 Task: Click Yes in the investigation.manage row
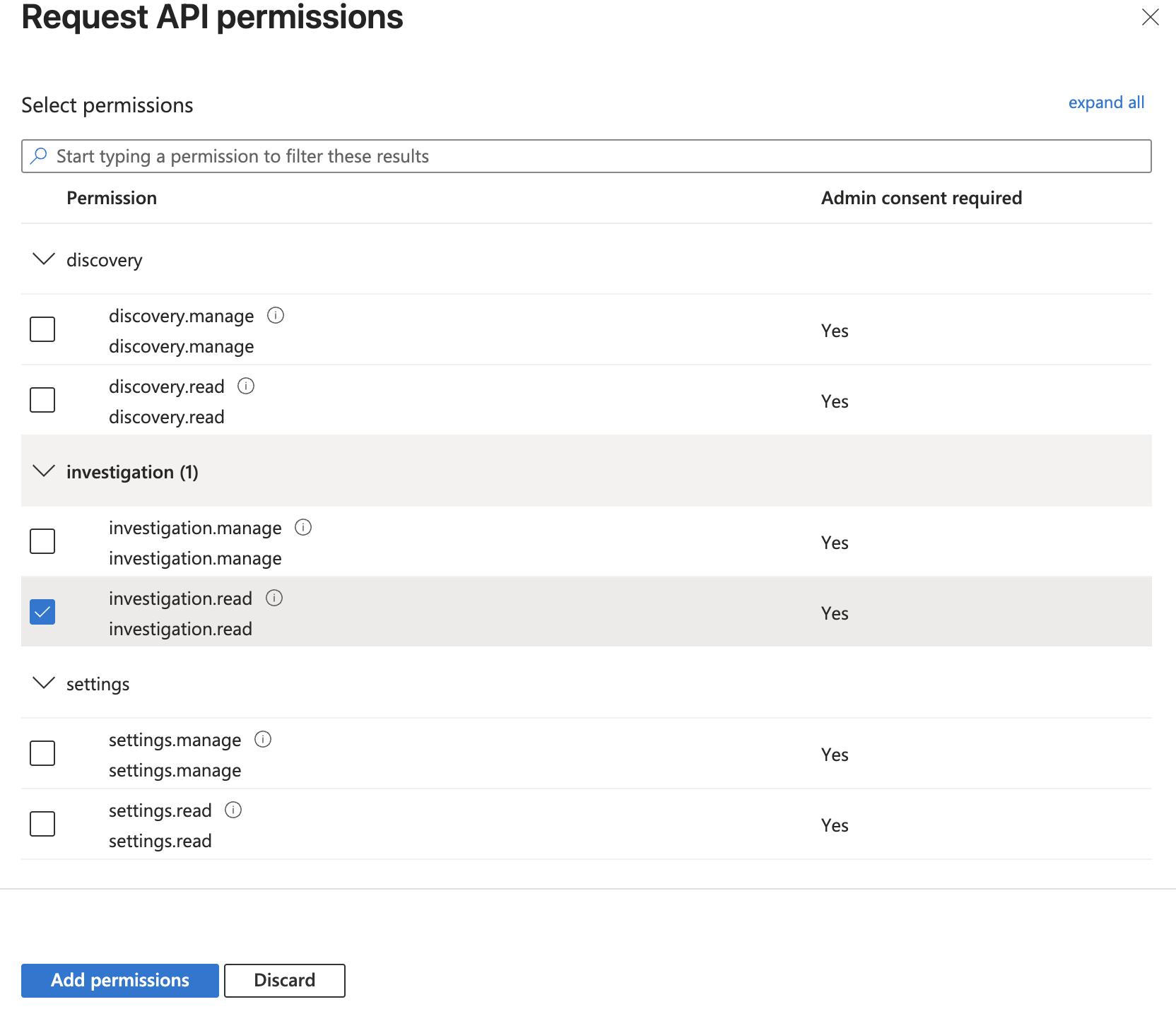tap(835, 543)
